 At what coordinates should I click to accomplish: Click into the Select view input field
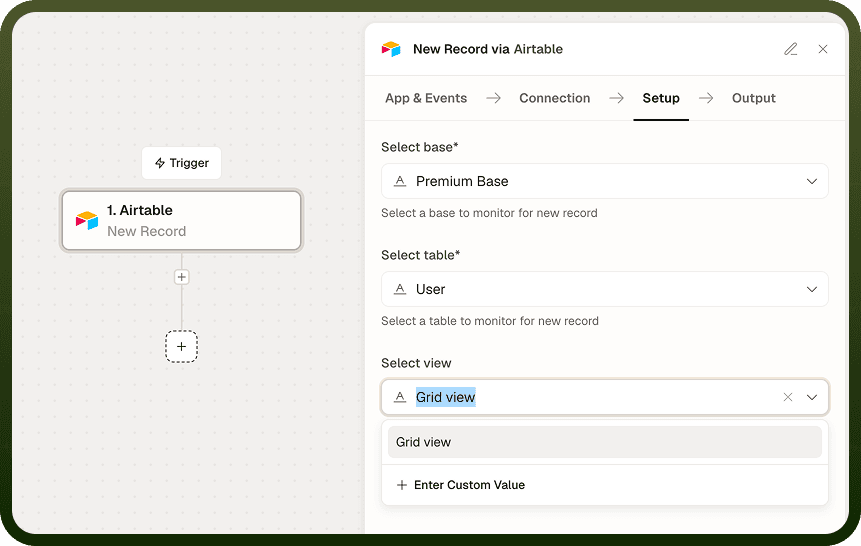click(x=605, y=397)
